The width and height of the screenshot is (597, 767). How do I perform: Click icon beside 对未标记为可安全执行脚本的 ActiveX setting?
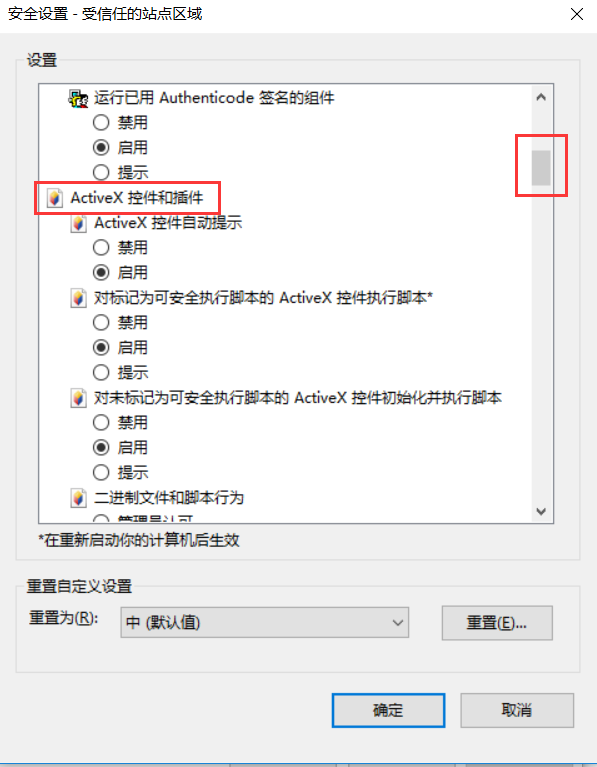(78, 398)
